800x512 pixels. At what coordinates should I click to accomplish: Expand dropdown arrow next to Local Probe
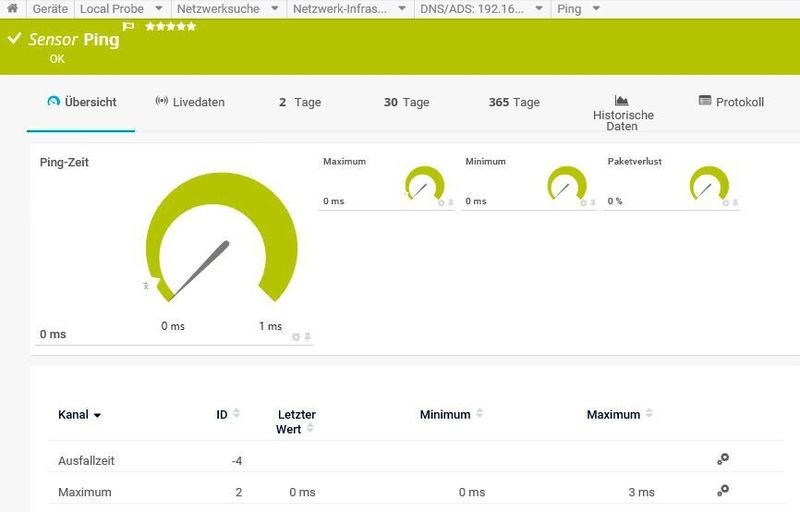point(159,9)
